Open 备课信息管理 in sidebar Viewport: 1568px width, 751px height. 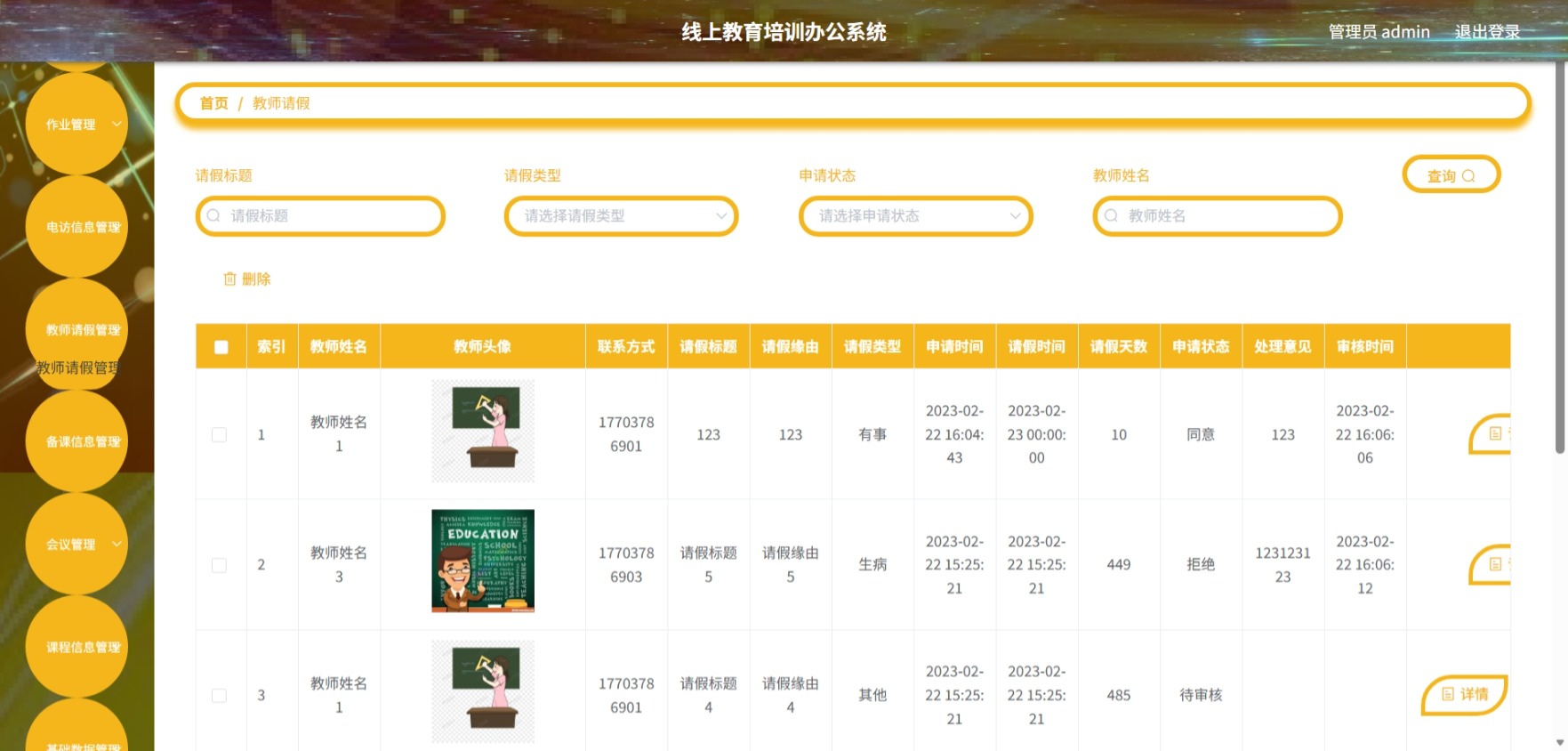point(76,442)
